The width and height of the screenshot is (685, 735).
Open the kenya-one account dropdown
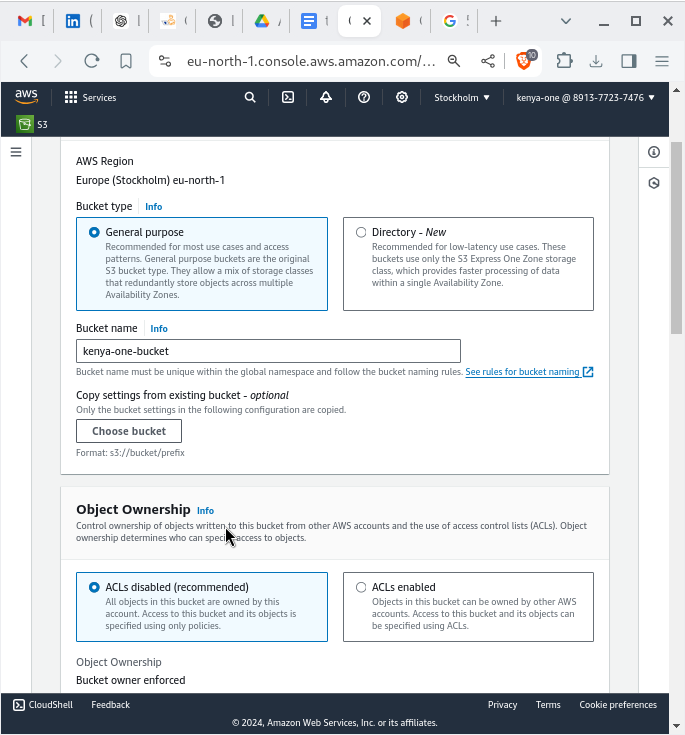point(585,98)
